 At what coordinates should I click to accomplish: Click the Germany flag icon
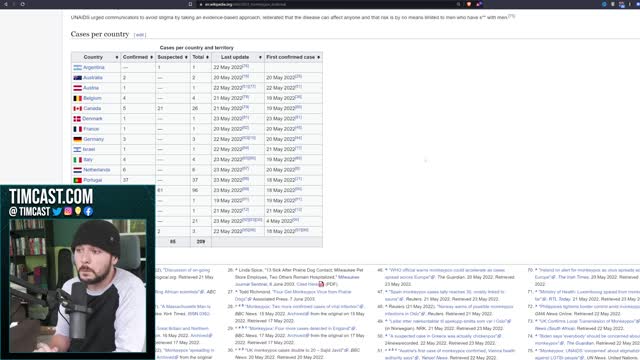[78, 139]
